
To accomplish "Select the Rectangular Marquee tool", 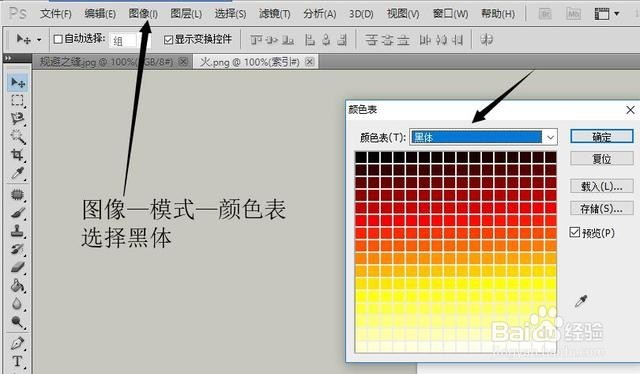I will pyautogui.click(x=17, y=100).
